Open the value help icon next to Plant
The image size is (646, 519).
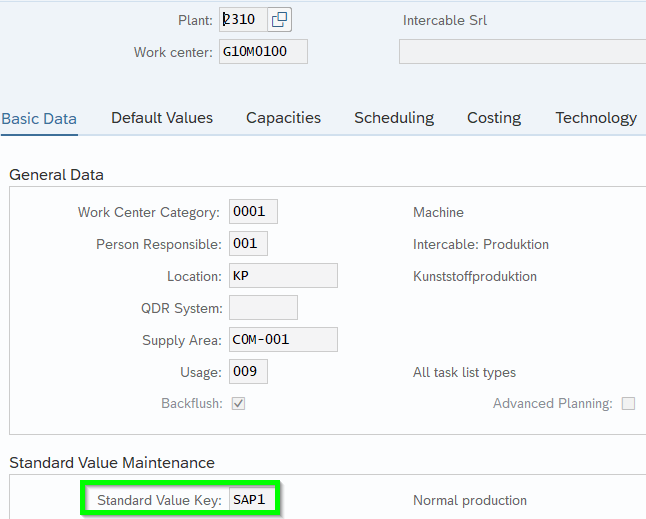pos(280,20)
